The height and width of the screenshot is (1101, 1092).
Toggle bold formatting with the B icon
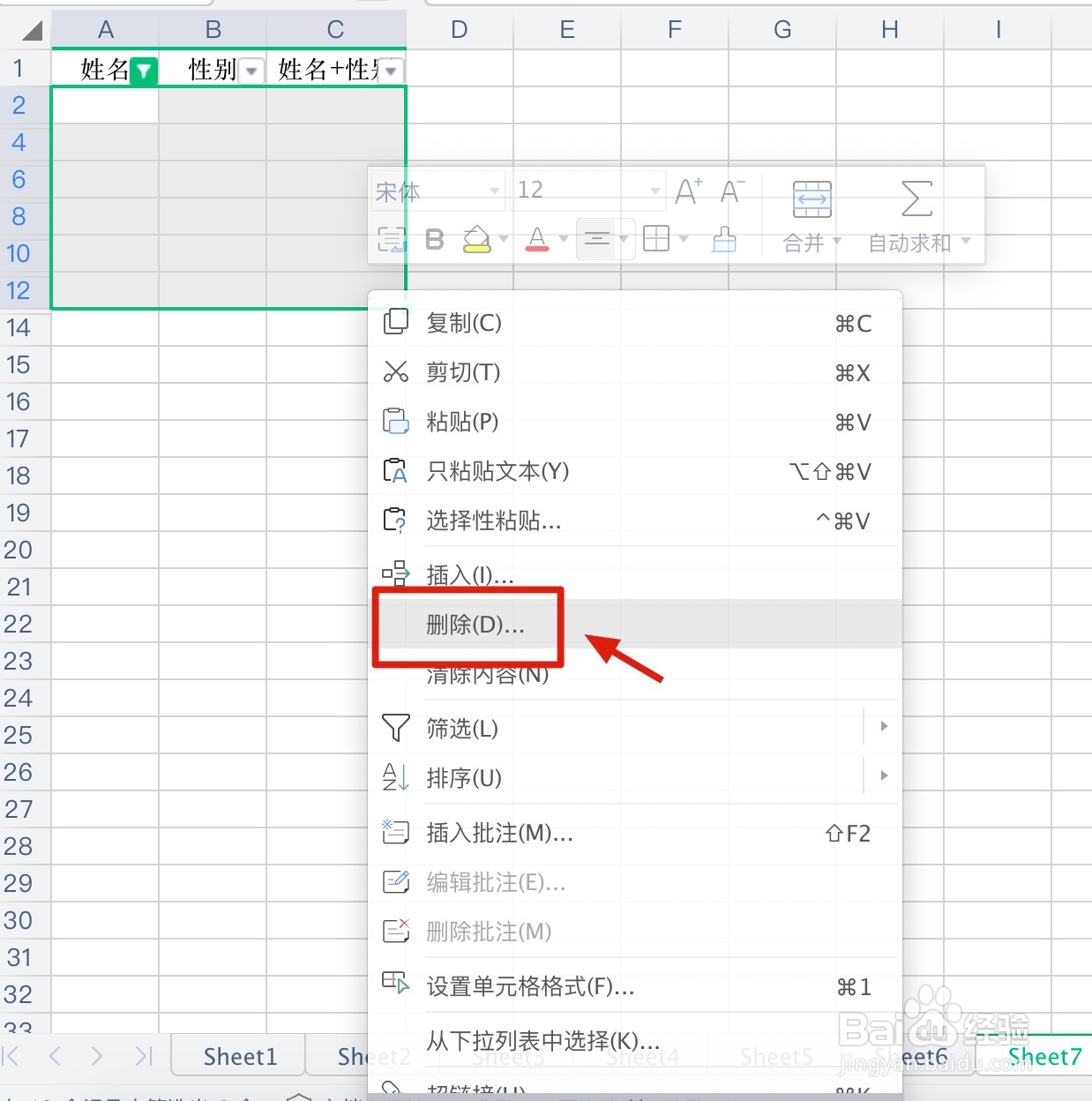[433, 239]
